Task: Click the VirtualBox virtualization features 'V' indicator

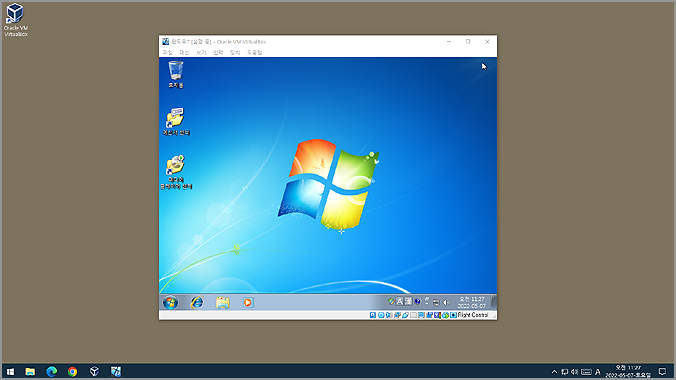Action: coord(438,315)
